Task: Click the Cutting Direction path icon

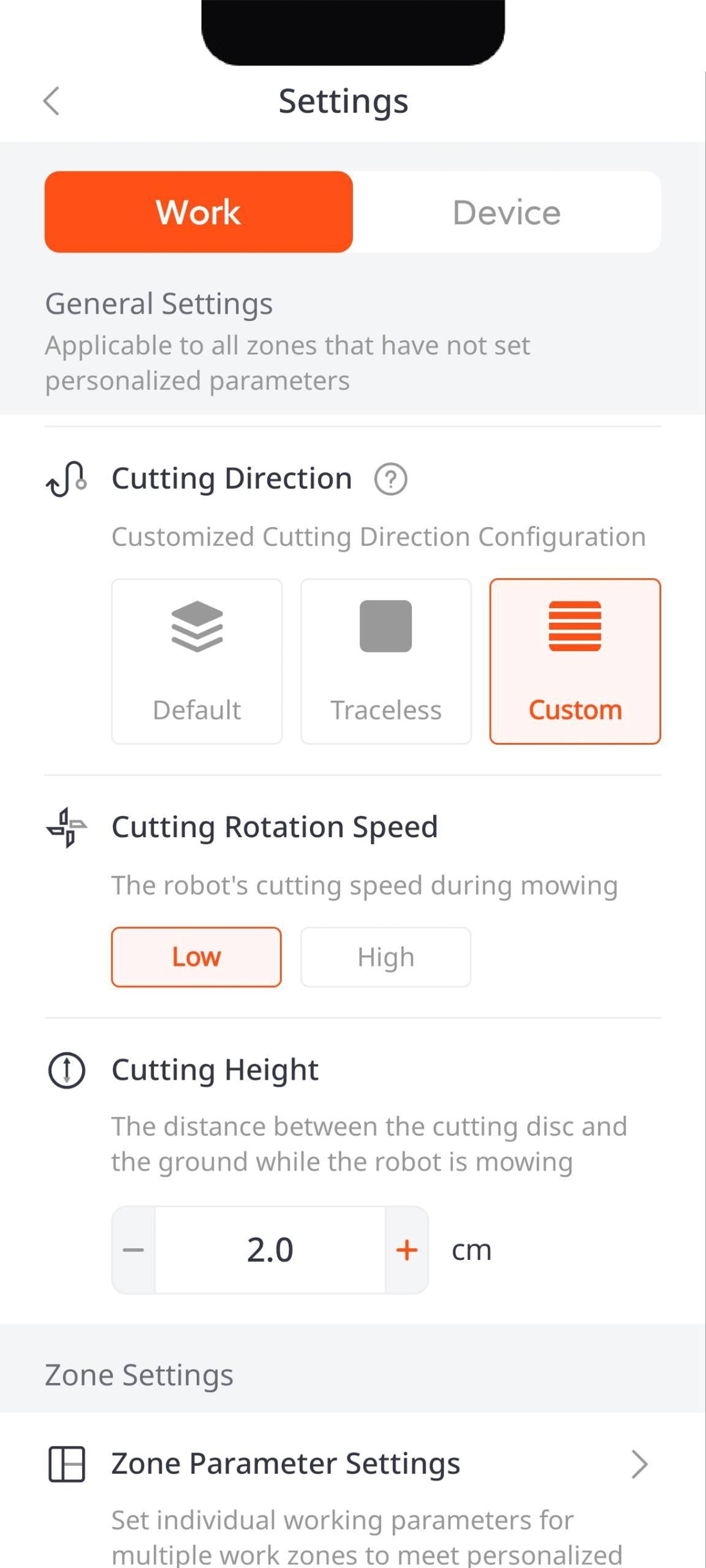Action: coord(67,479)
